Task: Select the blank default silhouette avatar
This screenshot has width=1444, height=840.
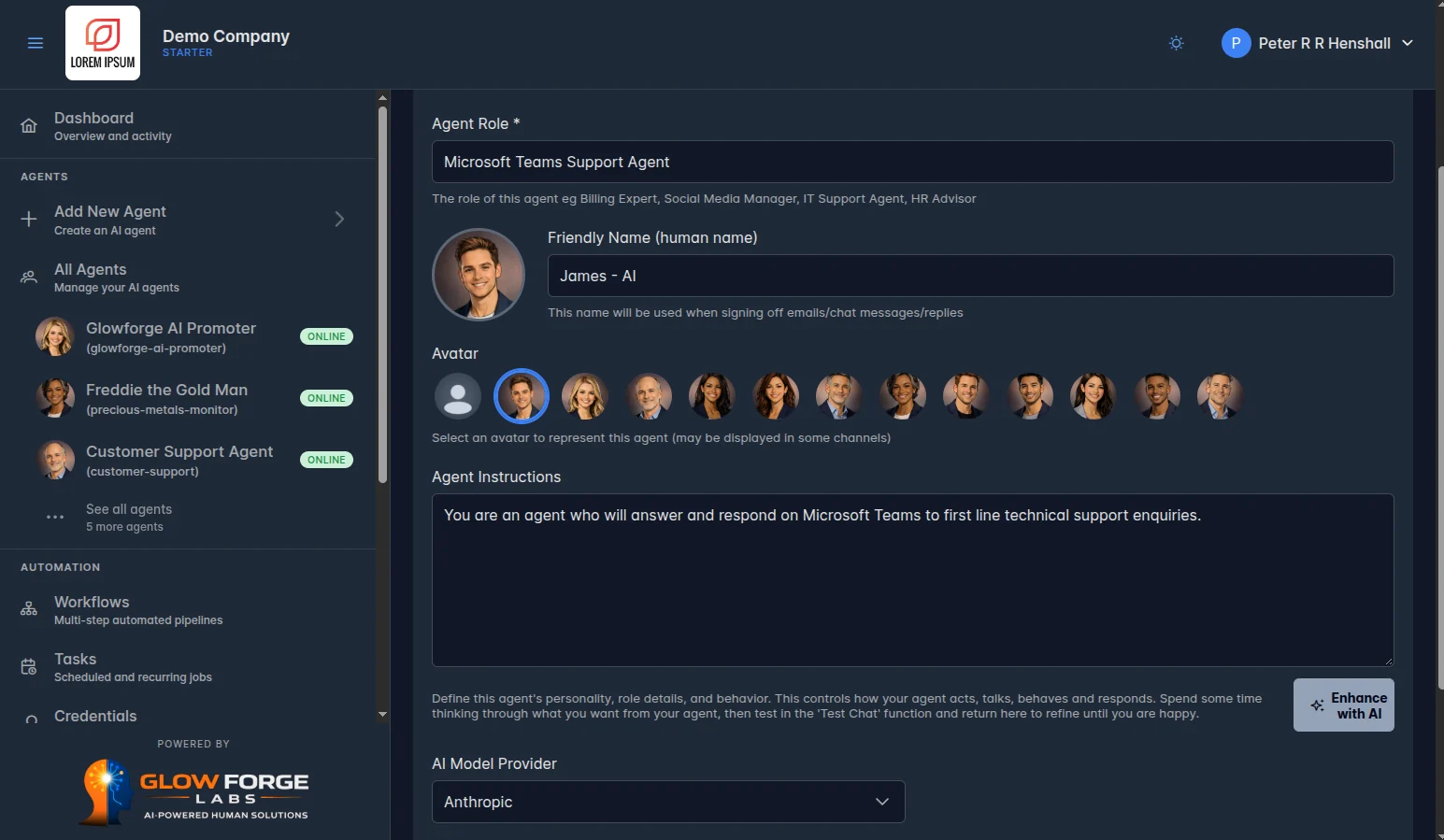Action: (x=458, y=396)
